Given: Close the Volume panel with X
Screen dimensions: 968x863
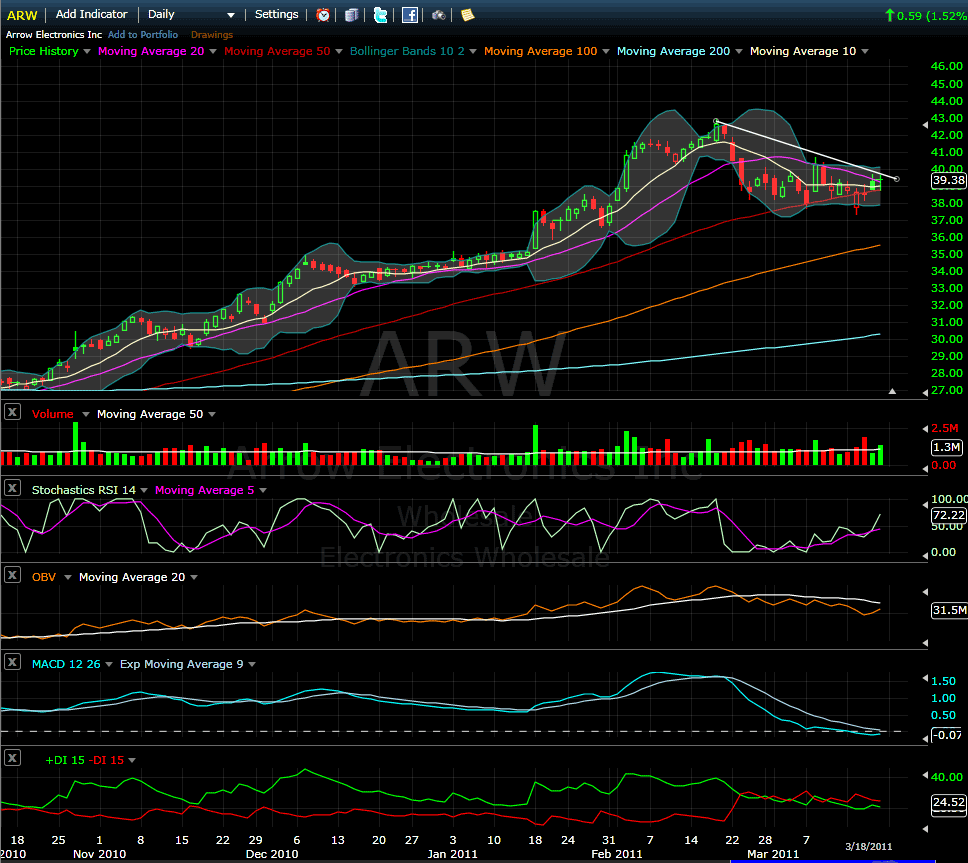Looking at the screenshot, I should [x=12, y=411].
